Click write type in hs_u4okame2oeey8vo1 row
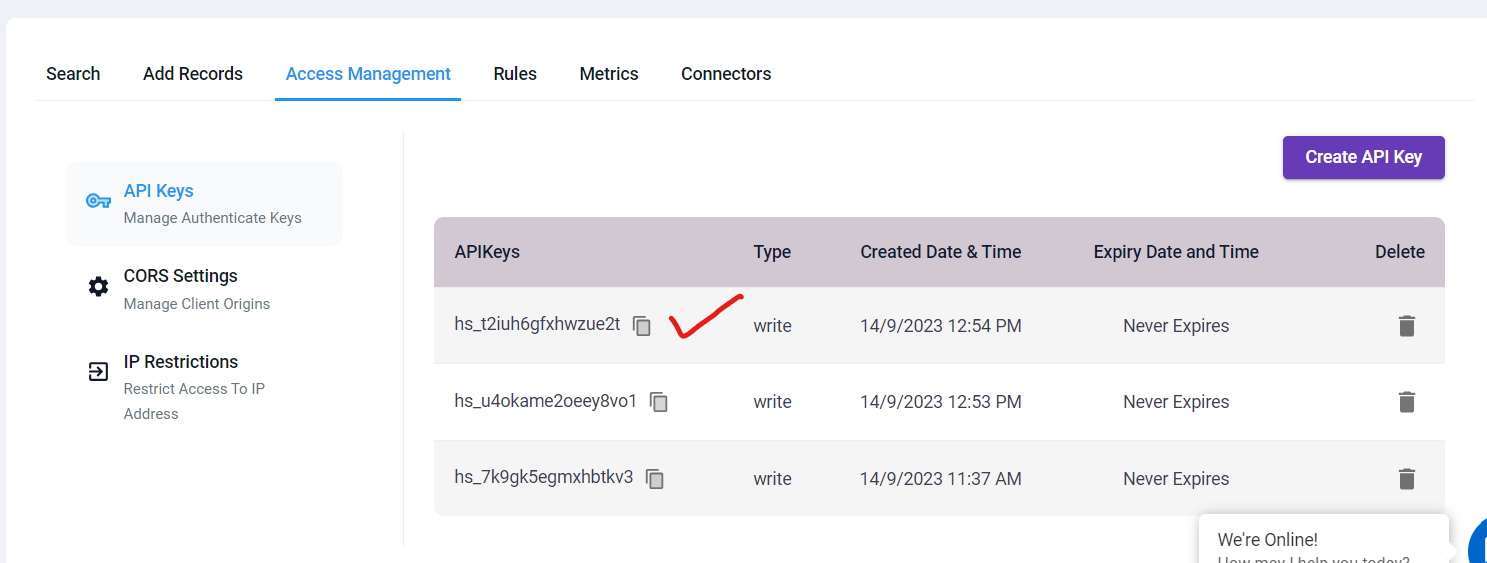 point(772,402)
